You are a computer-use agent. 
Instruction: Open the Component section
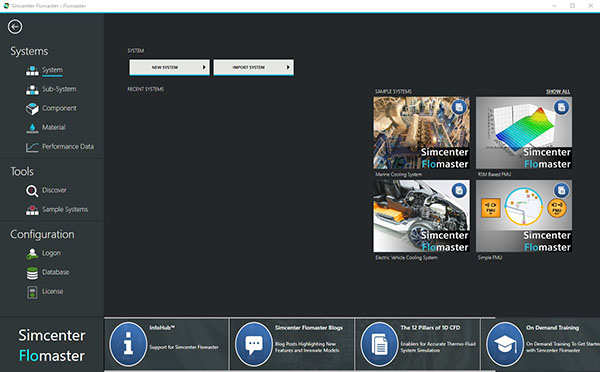[x=59, y=108]
